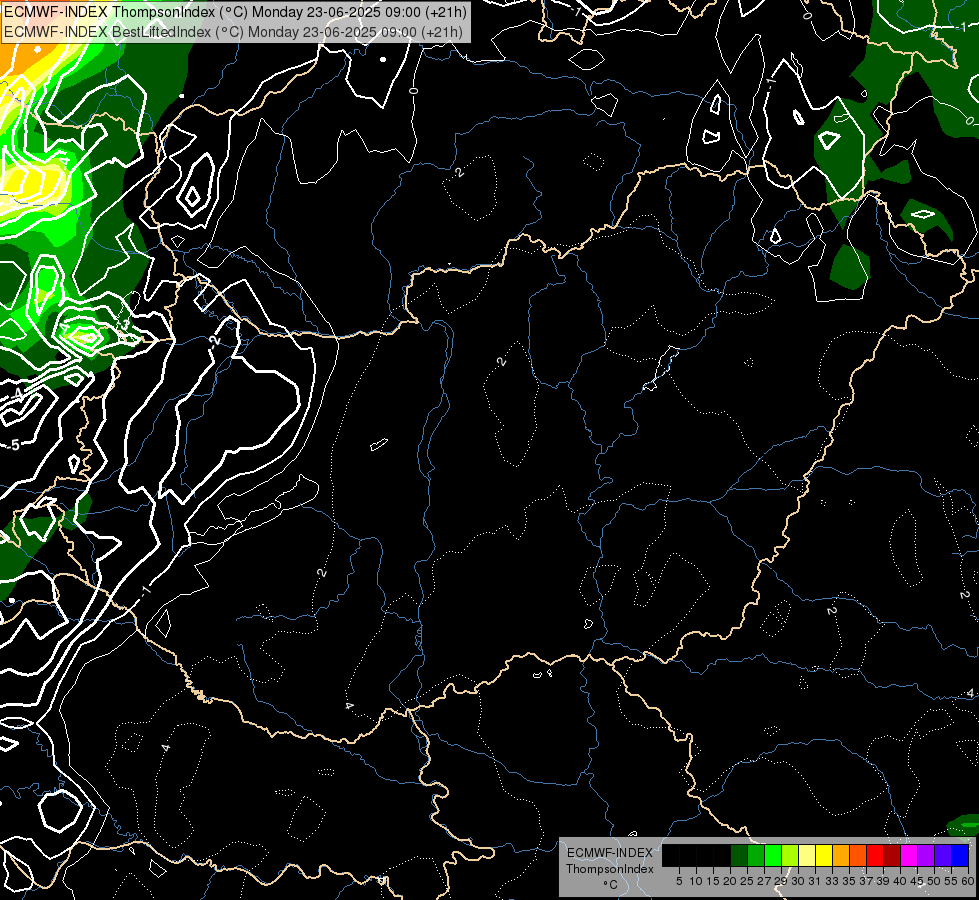The height and width of the screenshot is (900, 979).
Task: Select the purple legend swatch (45-50)
Action: click(926, 855)
